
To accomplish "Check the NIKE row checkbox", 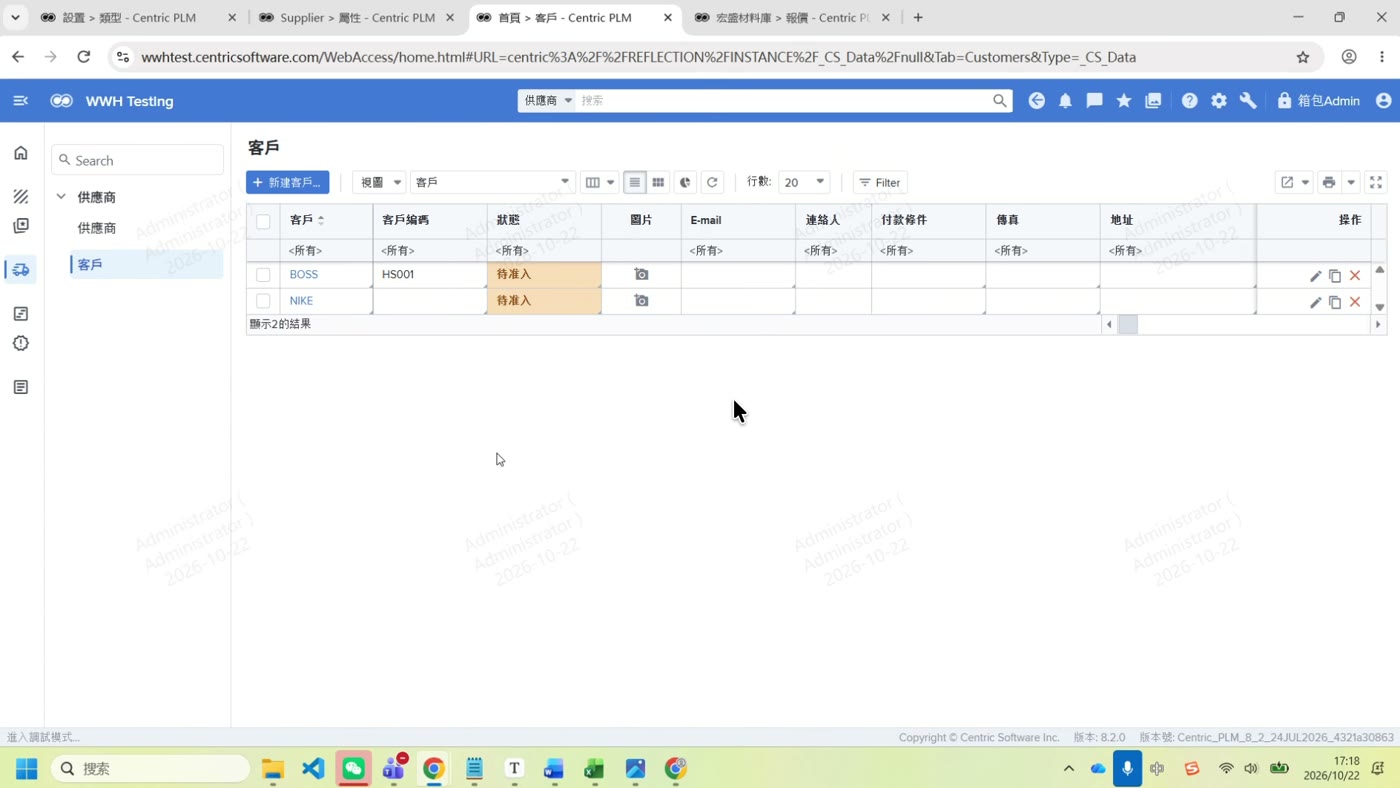I will (263, 301).
